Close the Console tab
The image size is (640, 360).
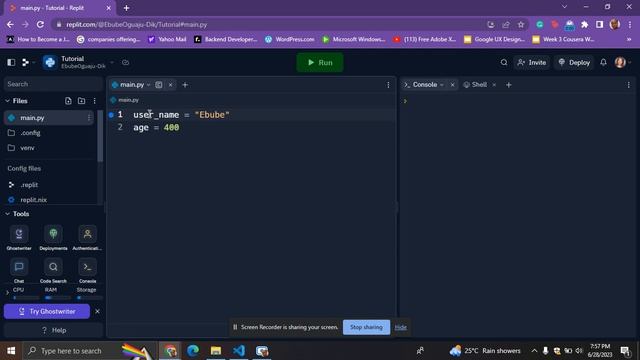tap(452, 85)
